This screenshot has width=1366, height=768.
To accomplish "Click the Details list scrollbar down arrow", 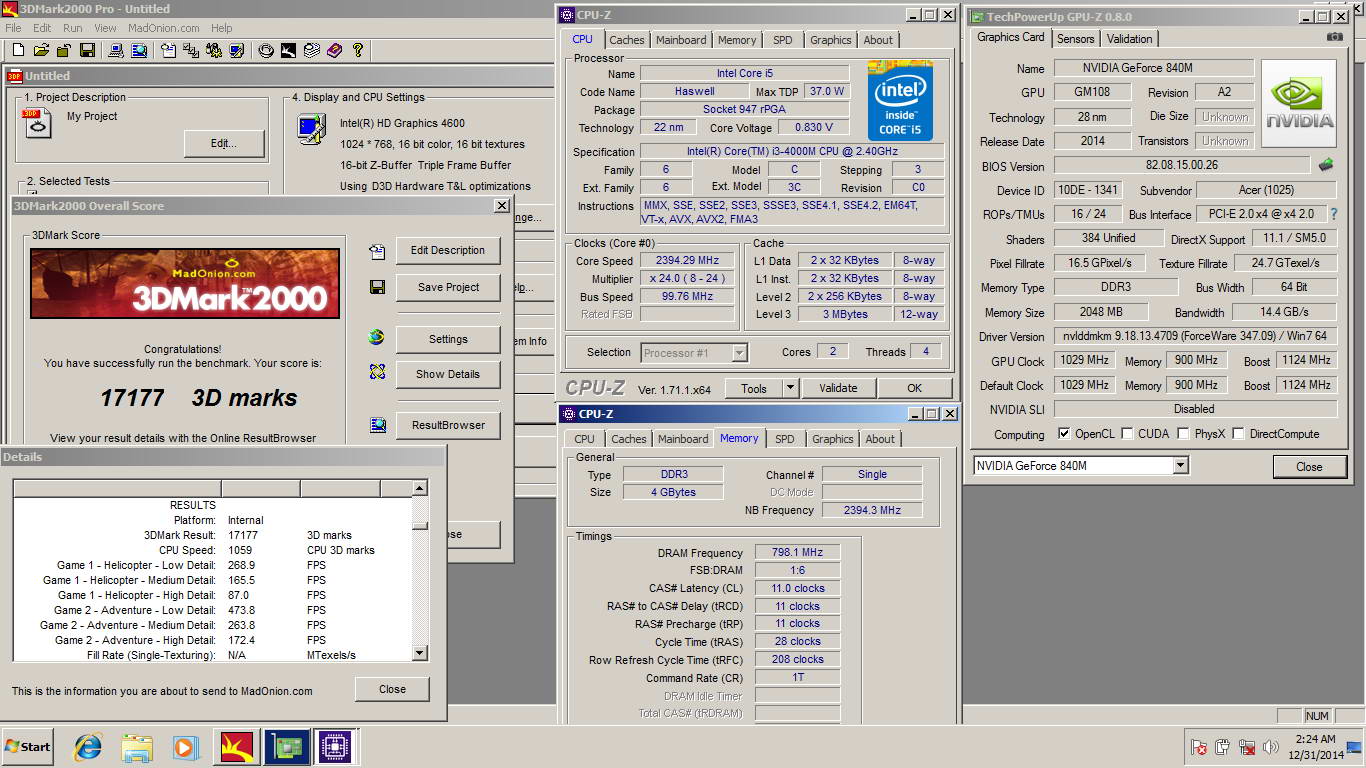I will (x=419, y=653).
